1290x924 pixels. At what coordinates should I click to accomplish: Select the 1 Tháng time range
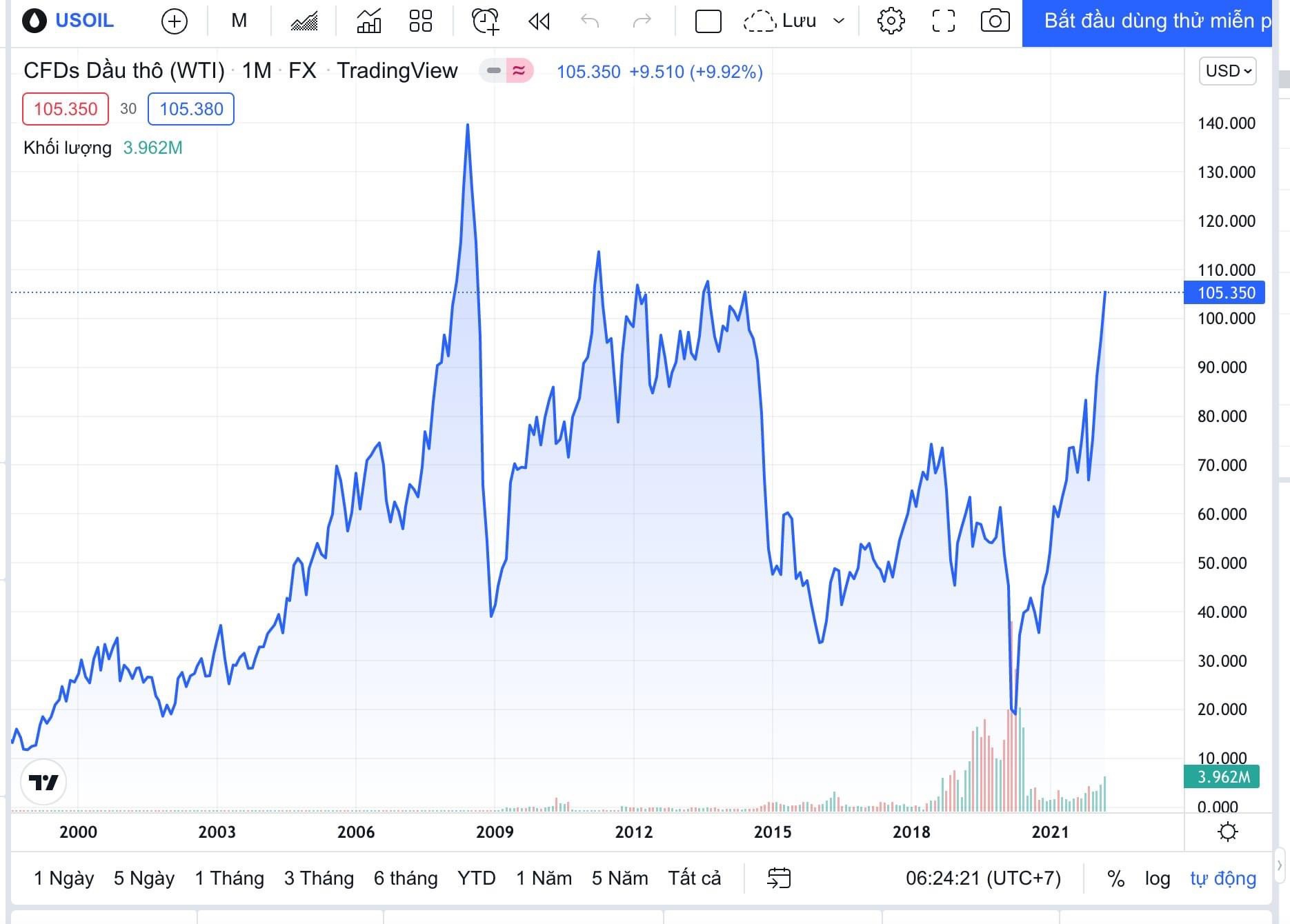pyautogui.click(x=230, y=878)
